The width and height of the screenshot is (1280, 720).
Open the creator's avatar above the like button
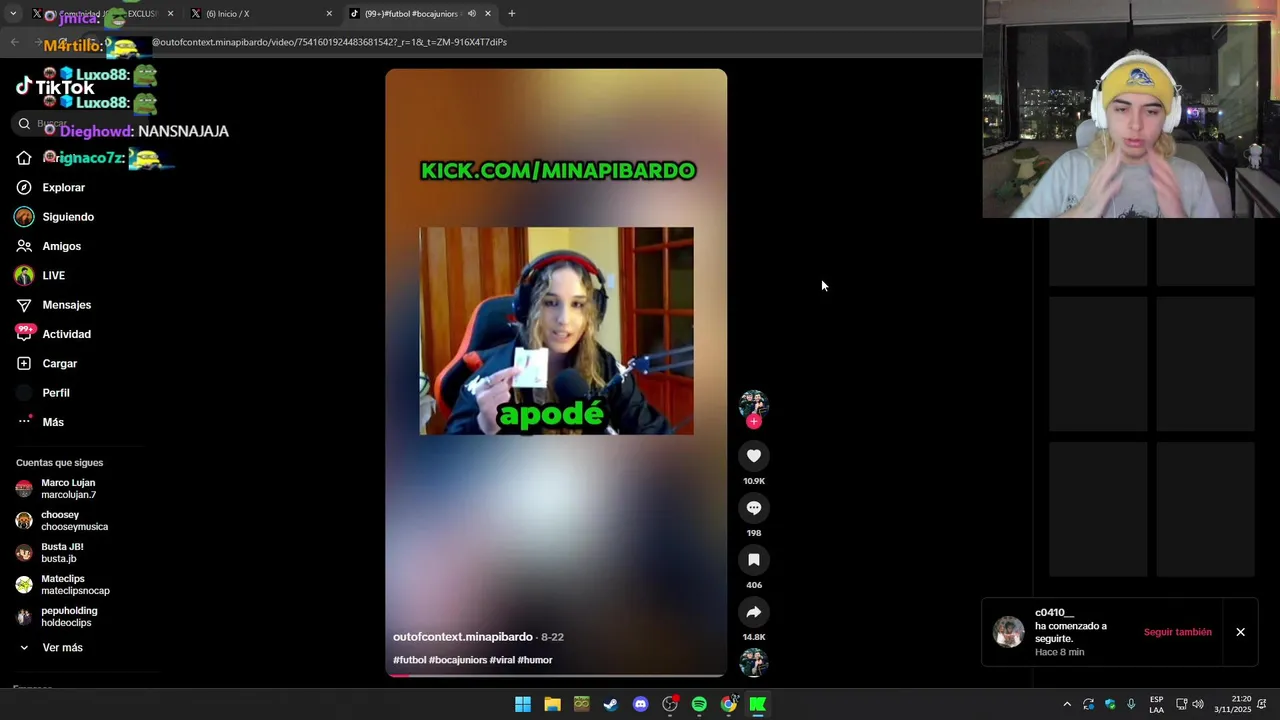tap(753, 404)
